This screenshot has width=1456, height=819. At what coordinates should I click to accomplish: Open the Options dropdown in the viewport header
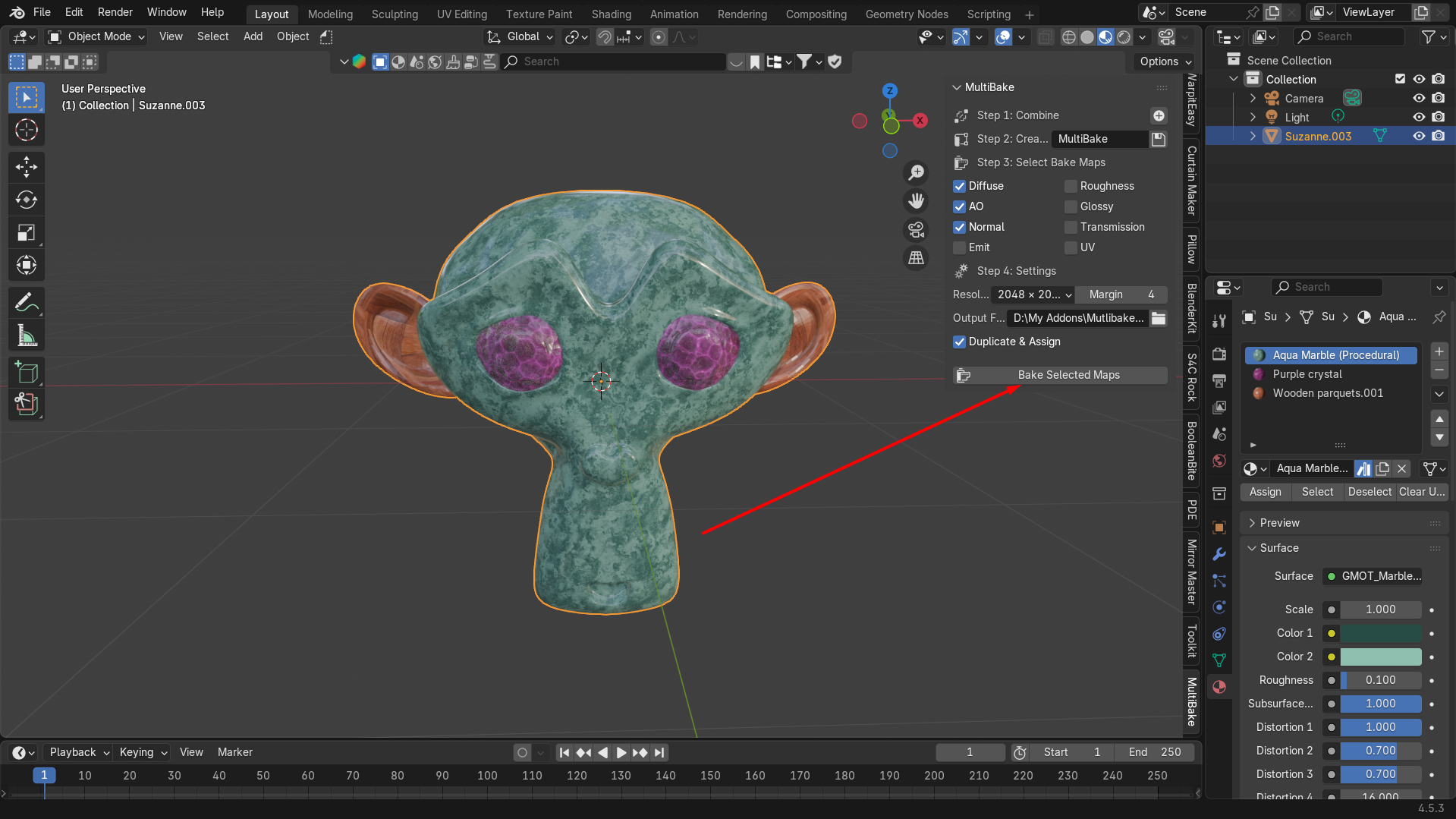coord(1165,61)
